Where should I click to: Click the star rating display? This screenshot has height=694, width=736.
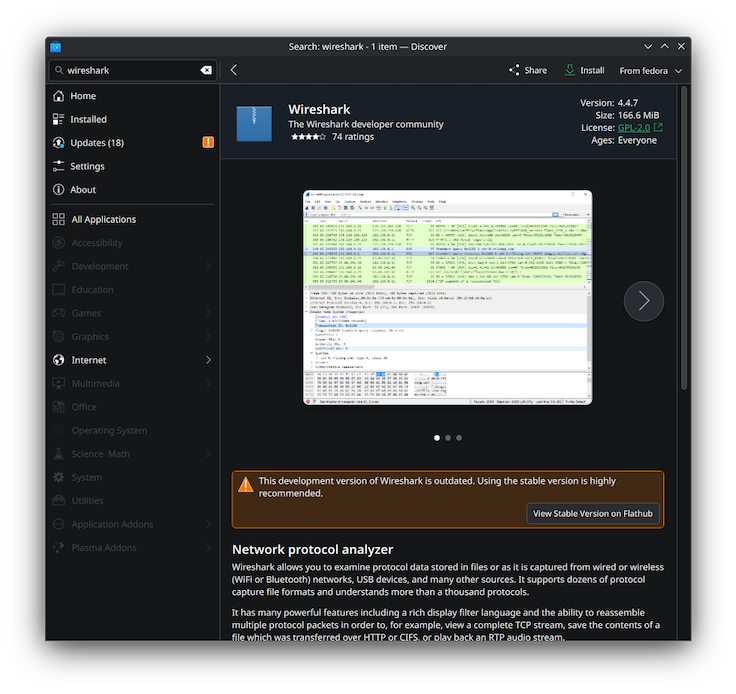point(308,137)
